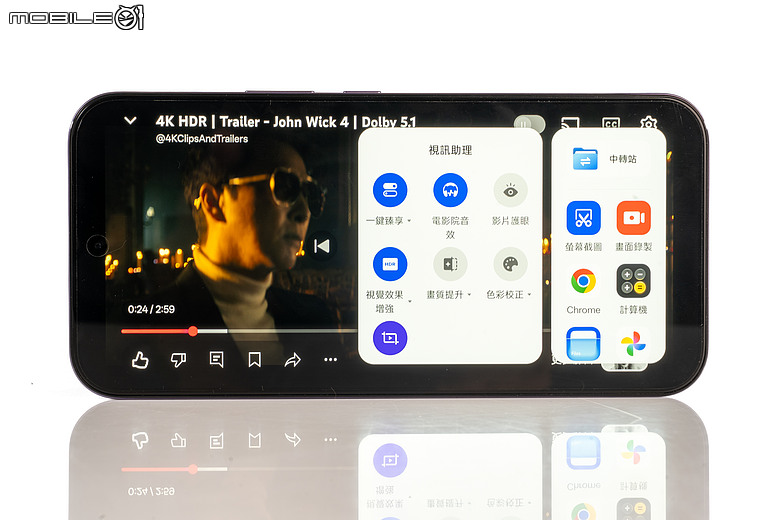Image resolution: width=780 pixels, height=520 pixels.
Task: Skip to the previous video
Action: [321, 246]
